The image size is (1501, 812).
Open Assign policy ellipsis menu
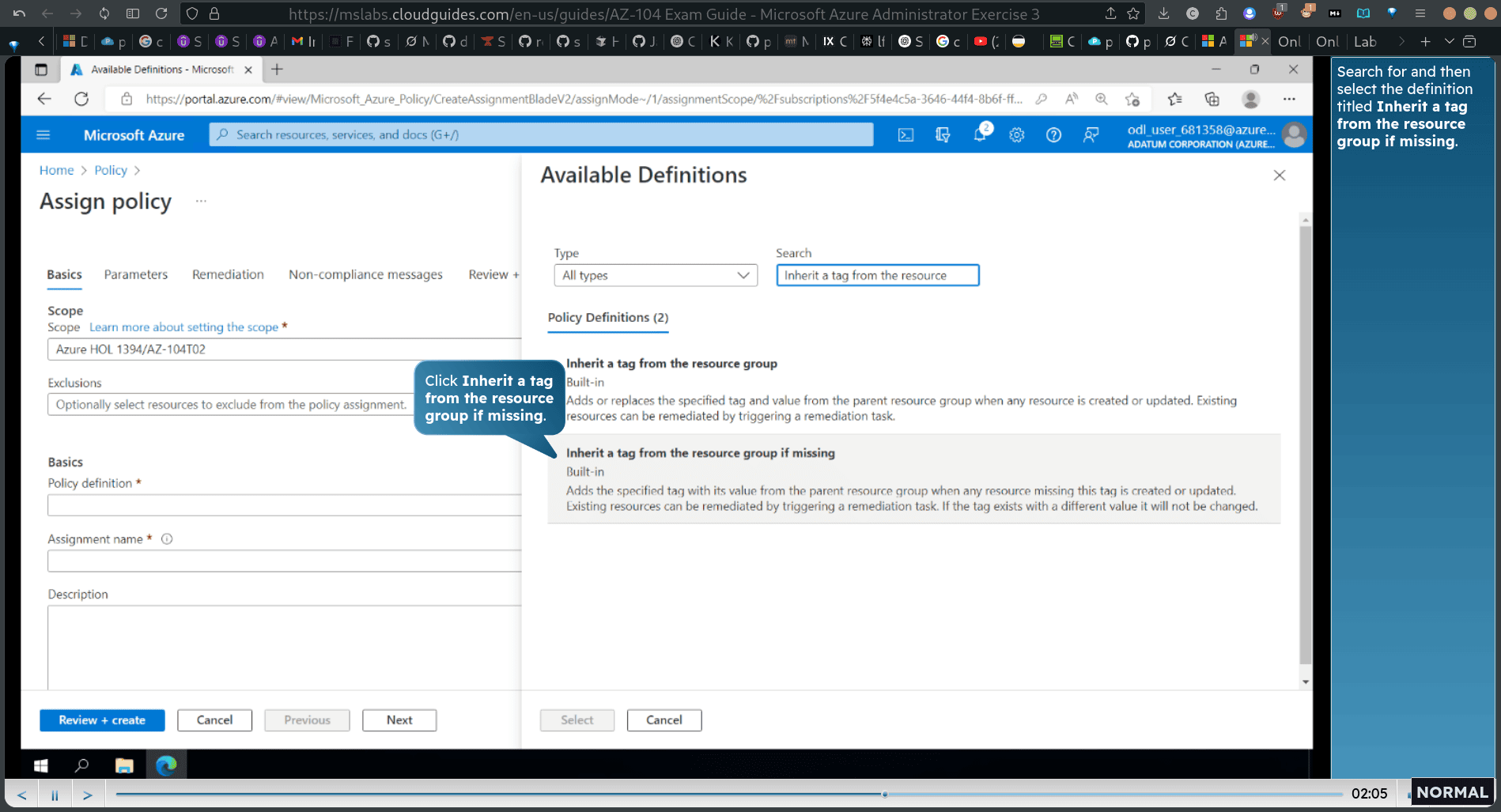201,202
